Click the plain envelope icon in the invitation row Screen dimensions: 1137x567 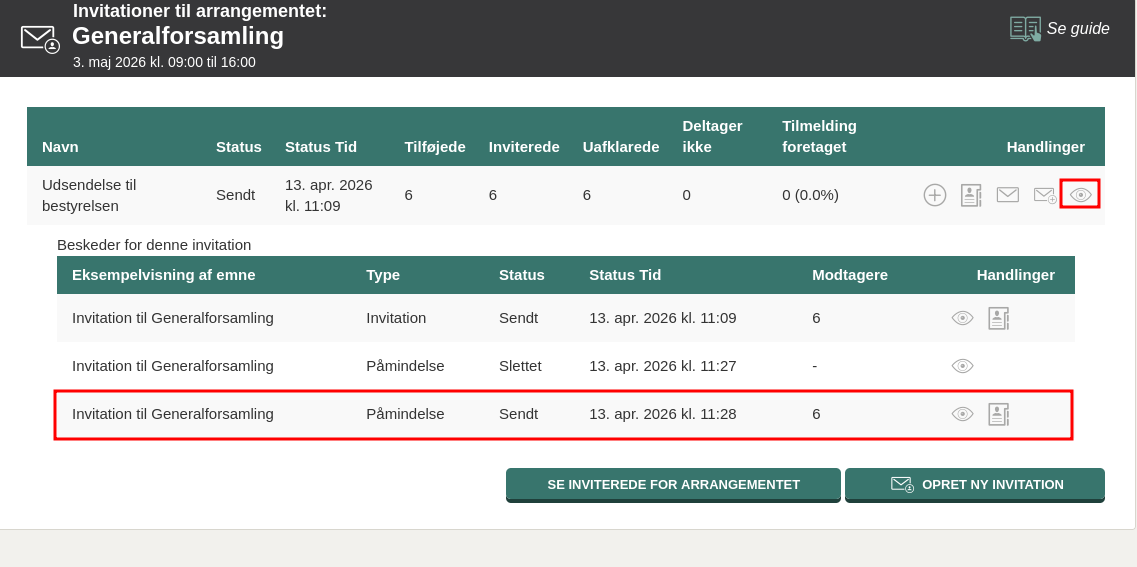pos(1007,195)
